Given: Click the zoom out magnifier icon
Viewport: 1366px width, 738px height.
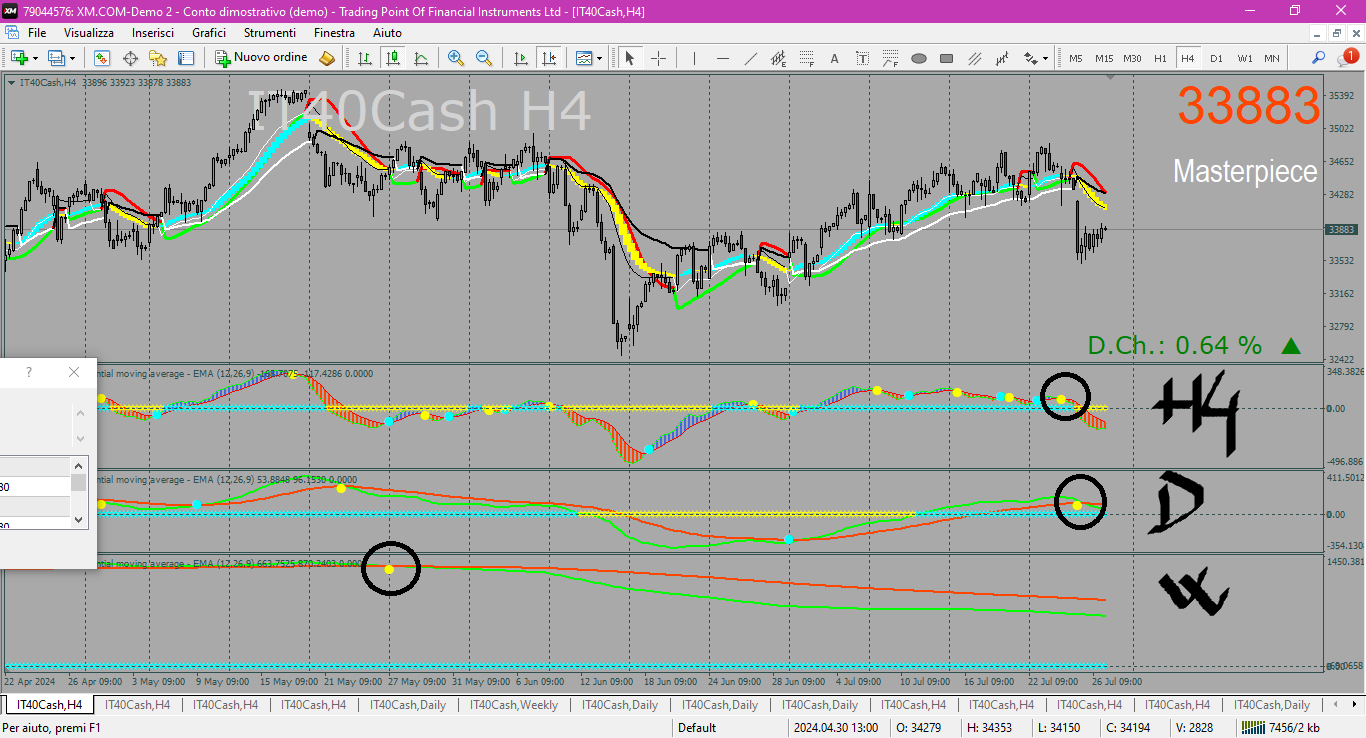Looking at the screenshot, I should click(484, 58).
